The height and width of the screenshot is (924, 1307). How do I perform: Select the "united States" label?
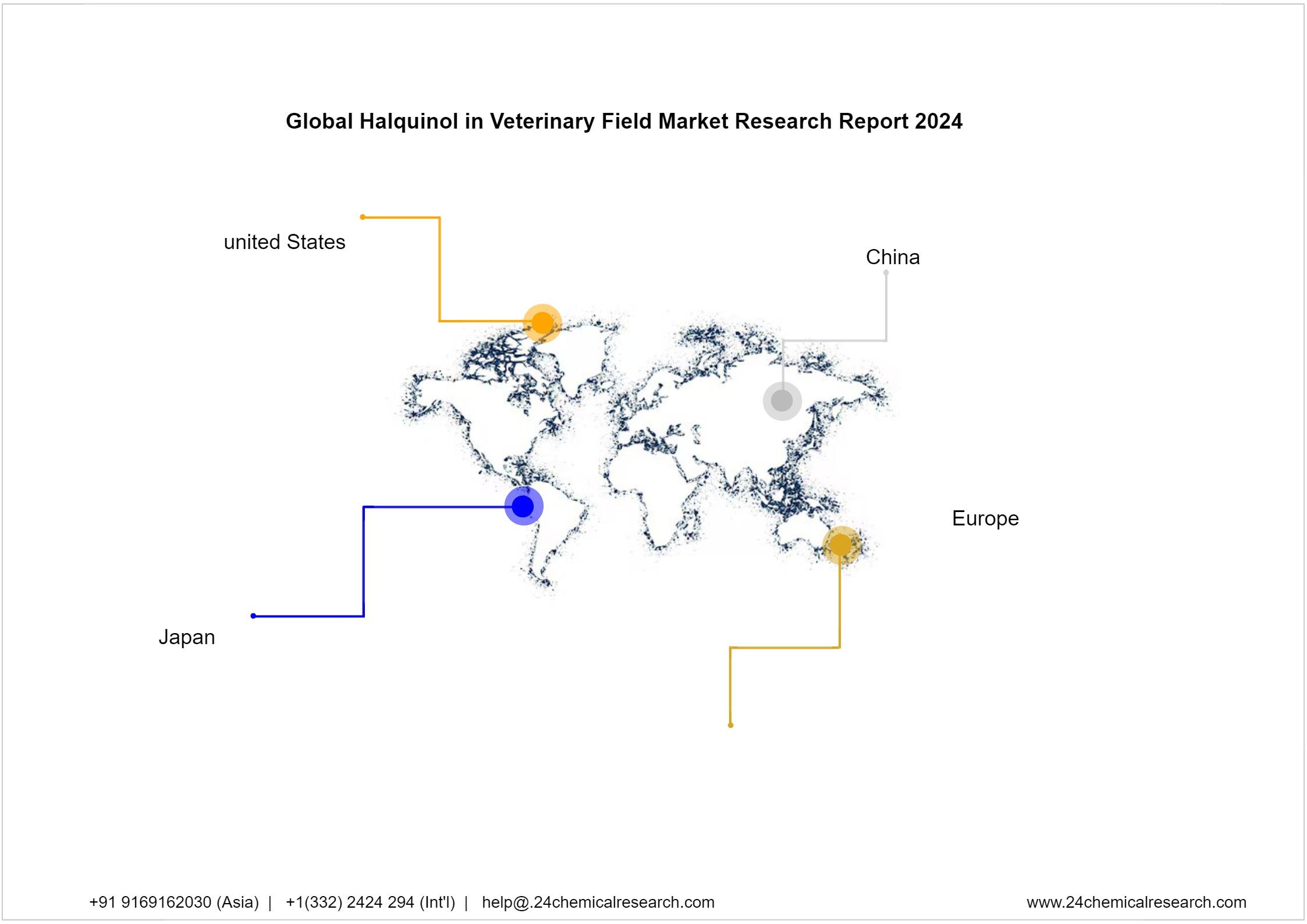point(285,242)
